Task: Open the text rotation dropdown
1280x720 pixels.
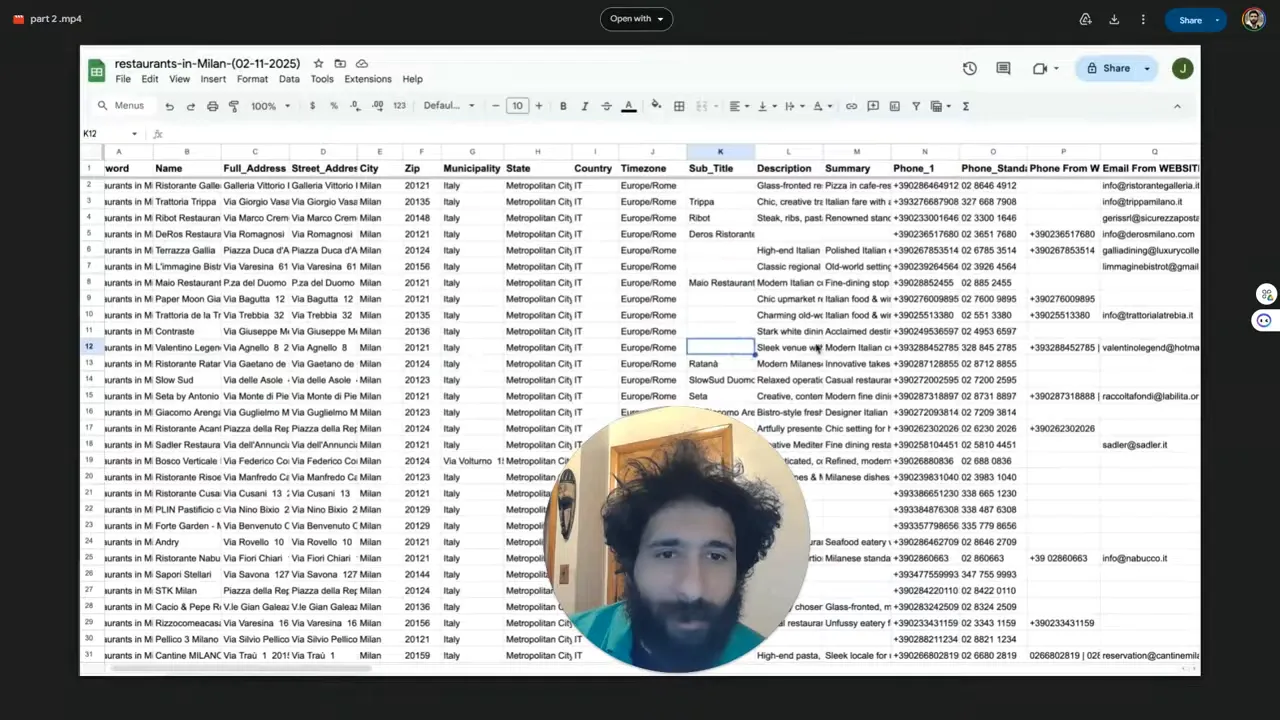Action: tap(822, 106)
